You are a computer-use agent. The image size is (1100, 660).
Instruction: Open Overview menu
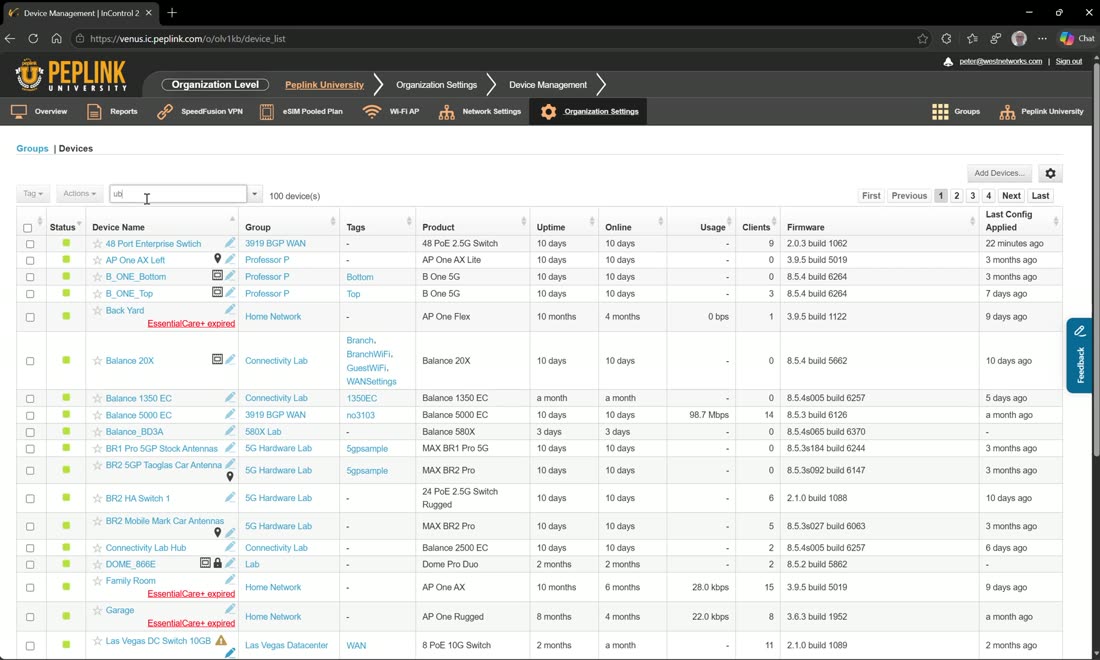[39, 112]
